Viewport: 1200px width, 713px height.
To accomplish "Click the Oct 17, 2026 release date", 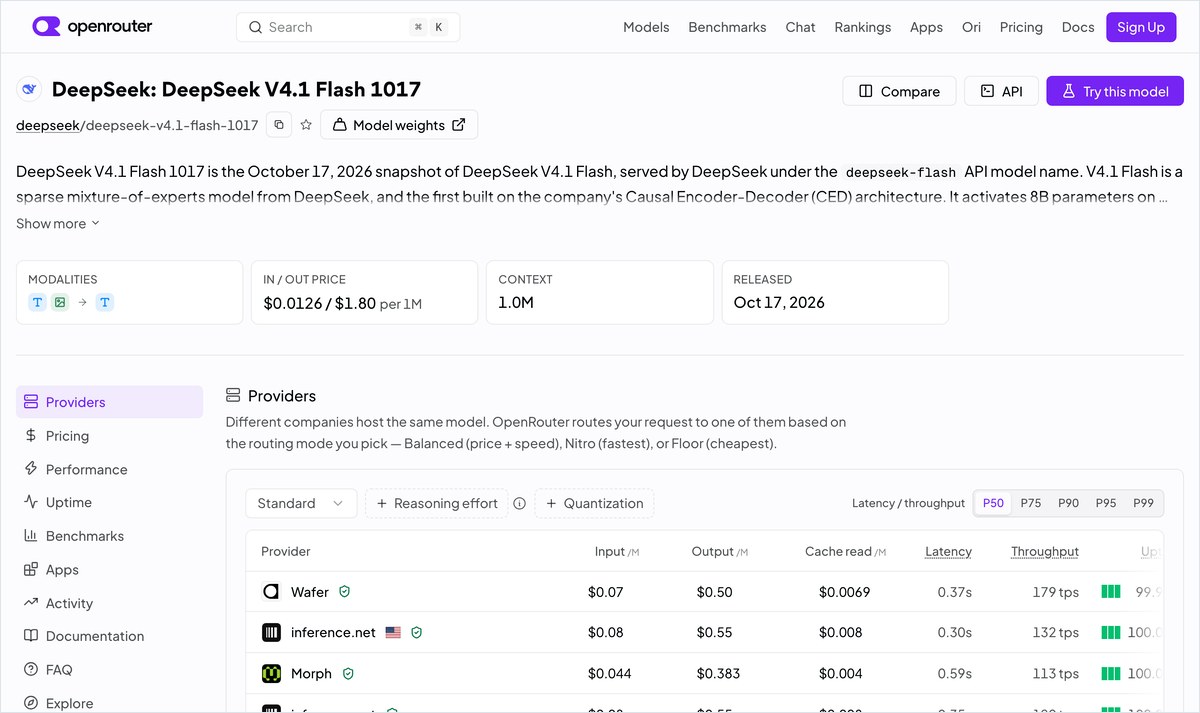I will [779, 302].
